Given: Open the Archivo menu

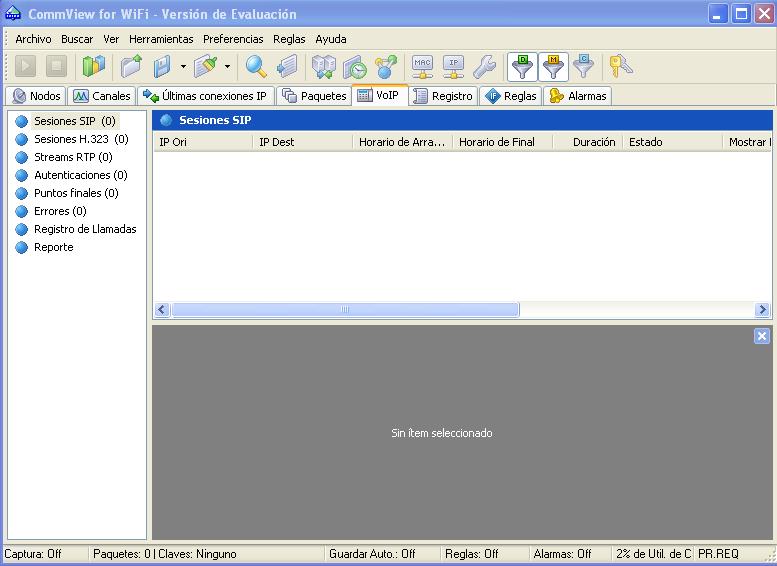Looking at the screenshot, I should coord(33,39).
